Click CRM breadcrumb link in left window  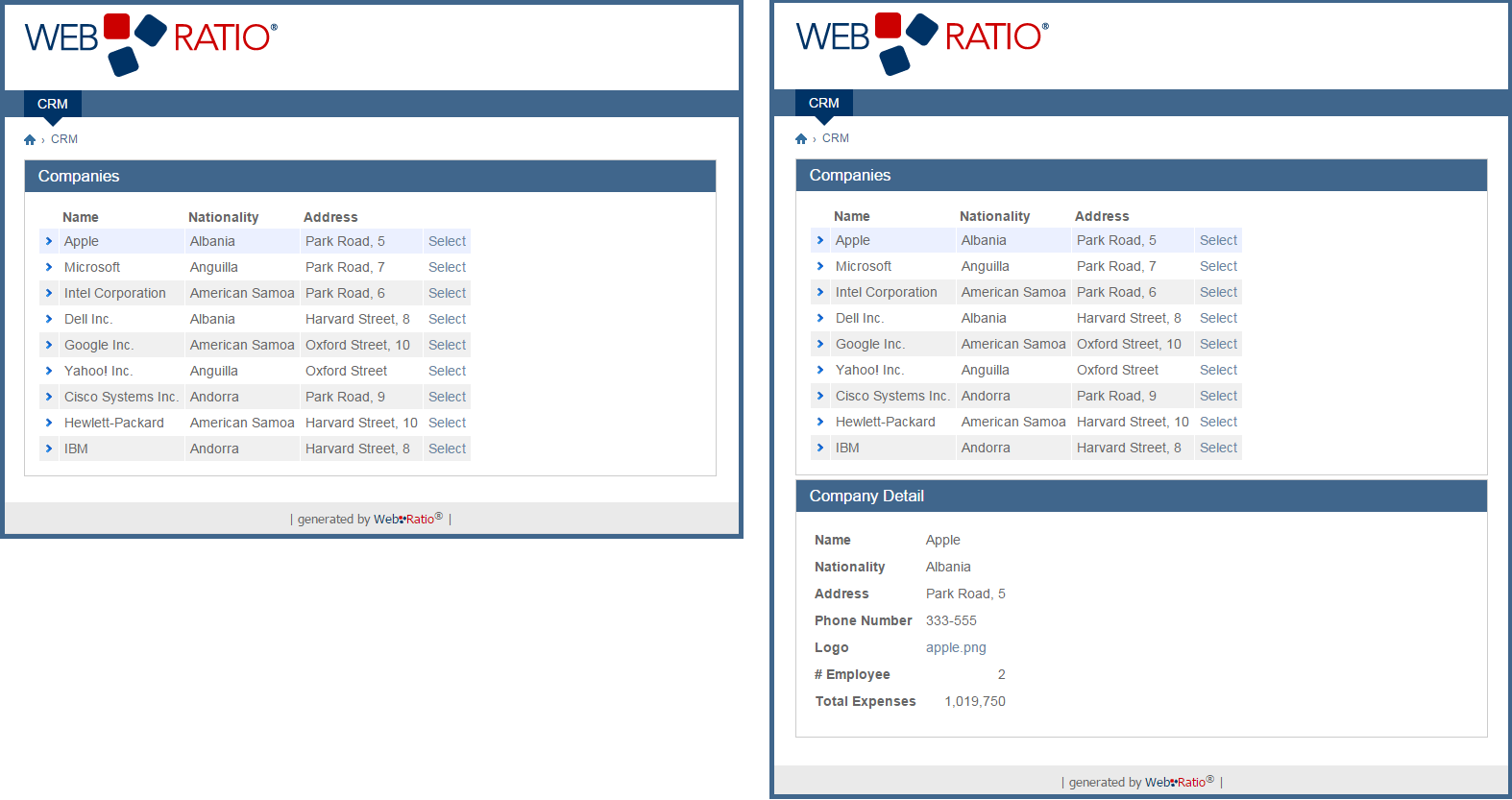tap(64, 139)
